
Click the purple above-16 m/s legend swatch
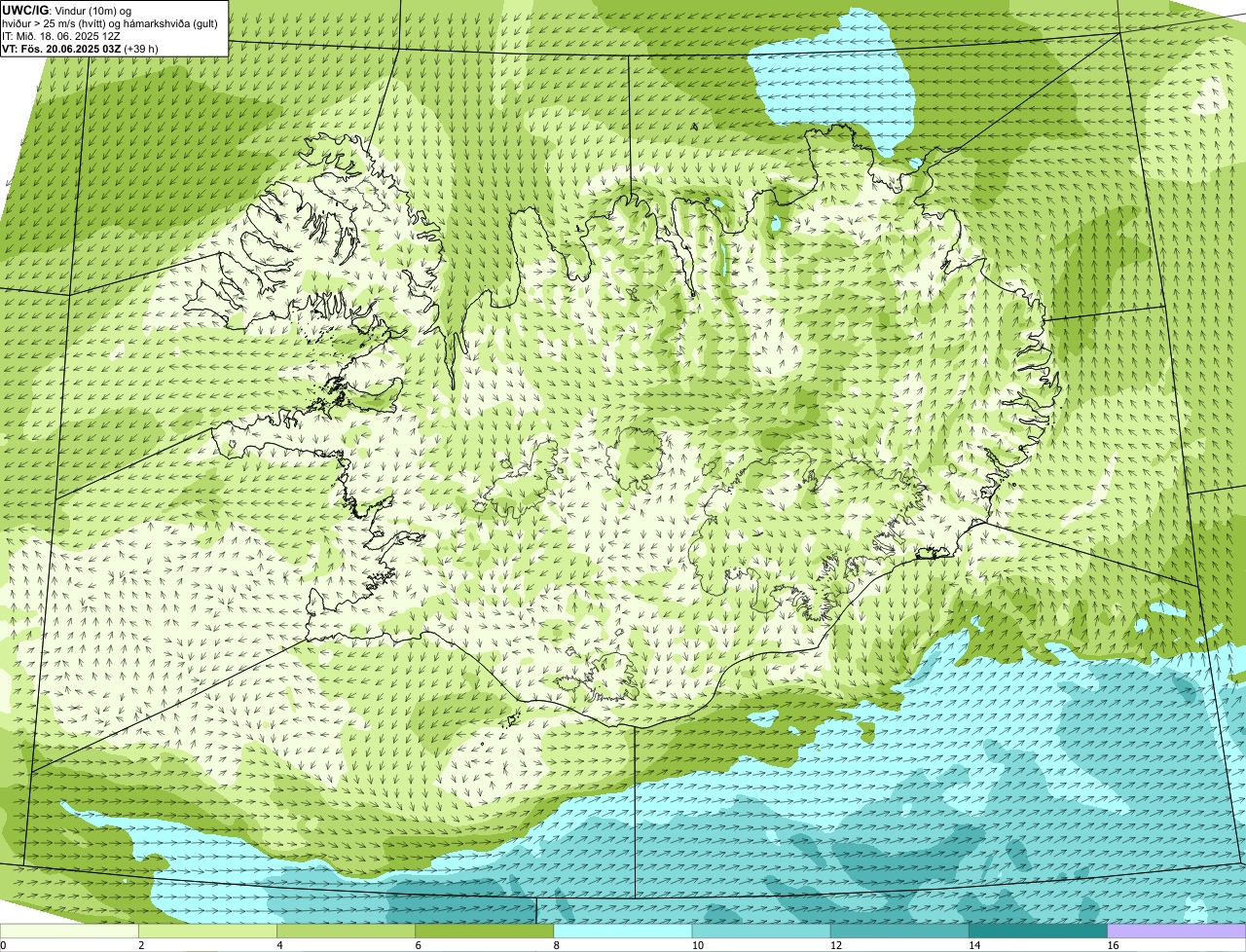1177,932
